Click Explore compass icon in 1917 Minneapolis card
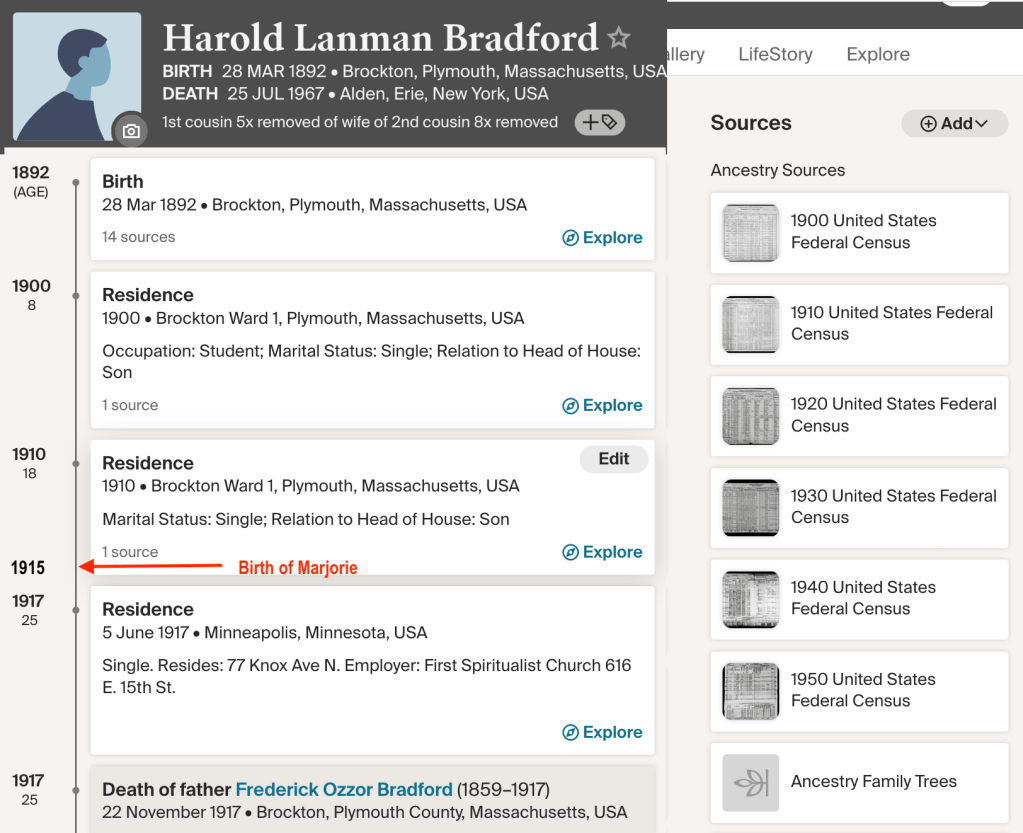Image resolution: width=1023 pixels, height=833 pixels. pyautogui.click(x=571, y=733)
